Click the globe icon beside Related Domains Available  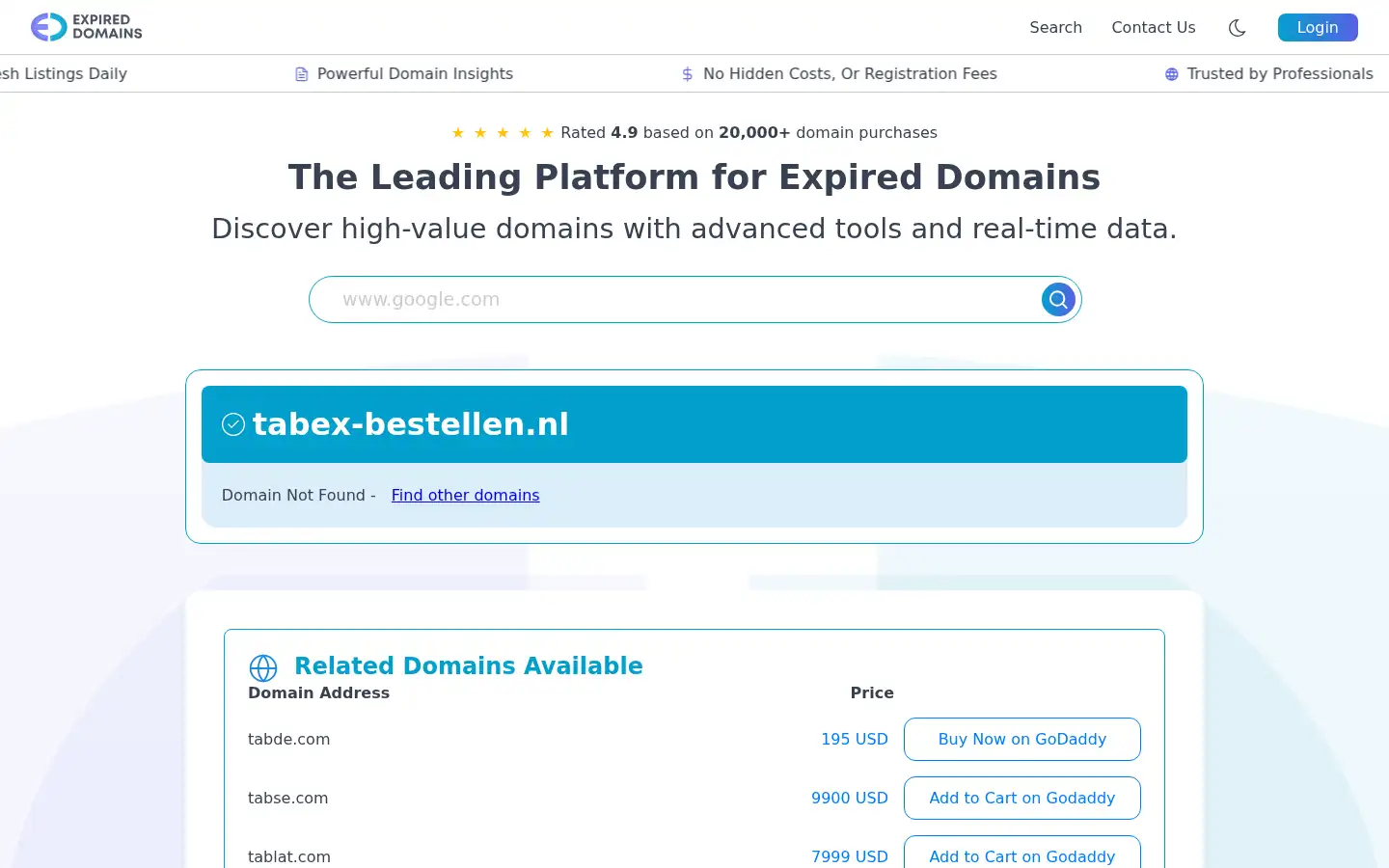pyautogui.click(x=263, y=667)
